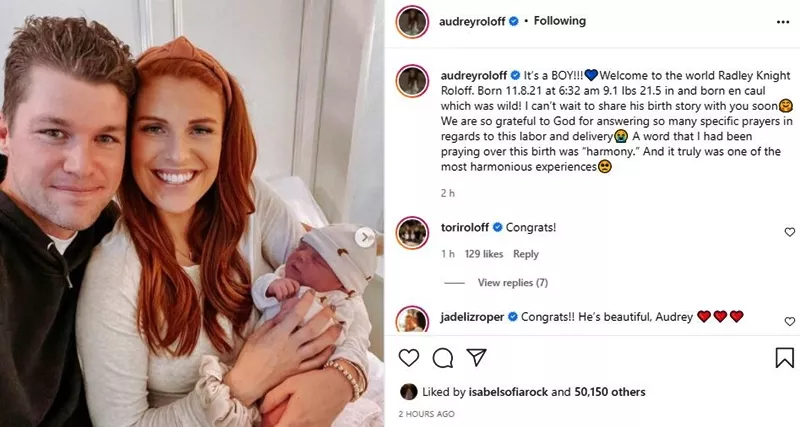Save the post with the bookmark icon
The width and height of the screenshot is (800, 427).
click(x=784, y=358)
